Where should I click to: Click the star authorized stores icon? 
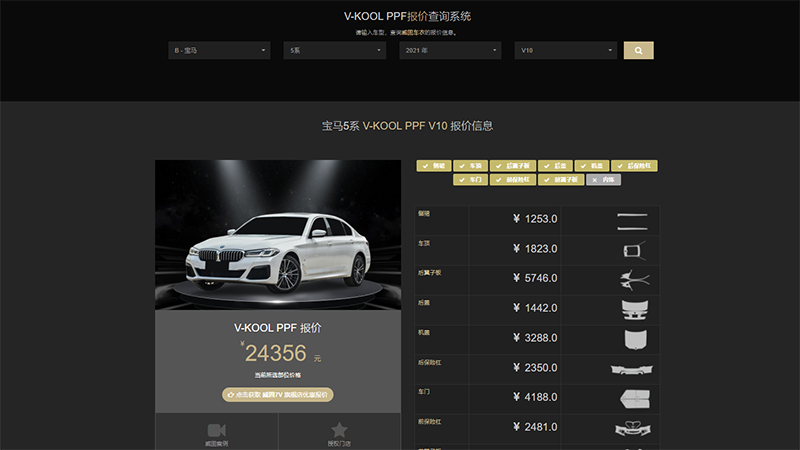click(339, 430)
